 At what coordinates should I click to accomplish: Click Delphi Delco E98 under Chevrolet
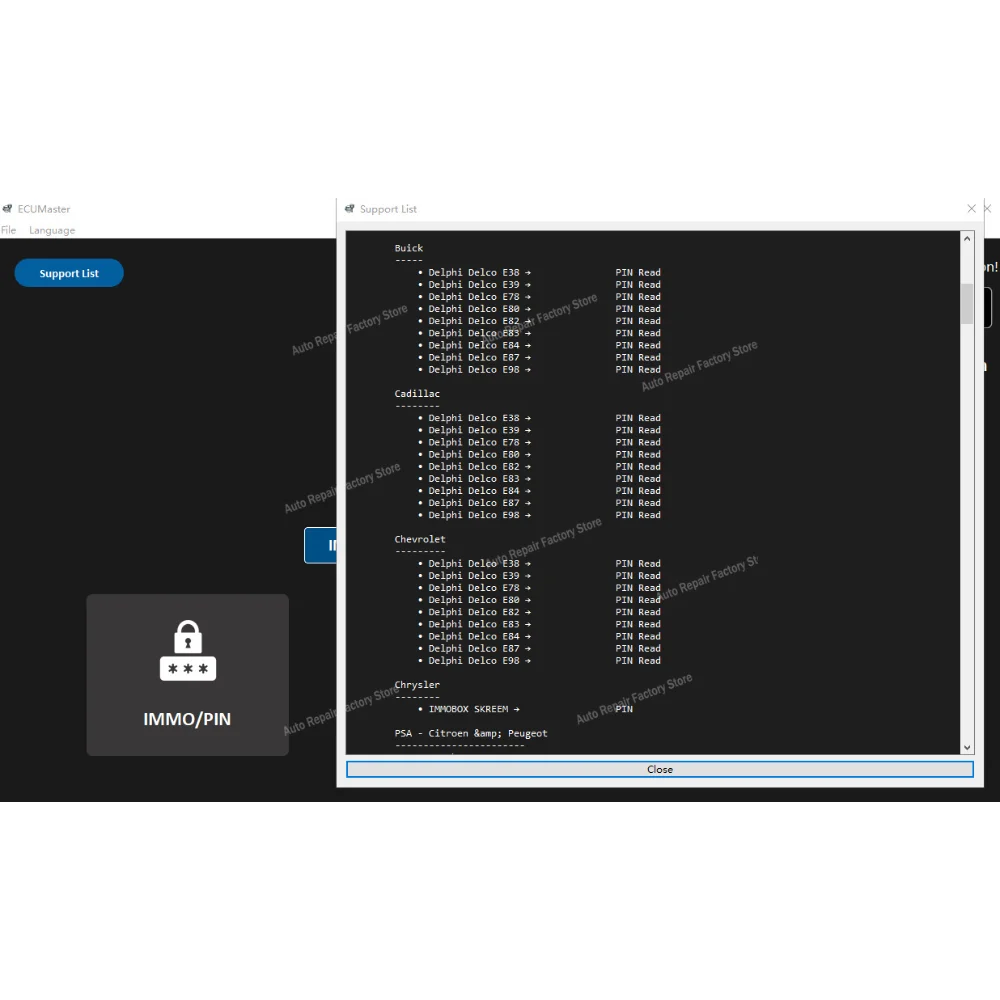tap(474, 660)
